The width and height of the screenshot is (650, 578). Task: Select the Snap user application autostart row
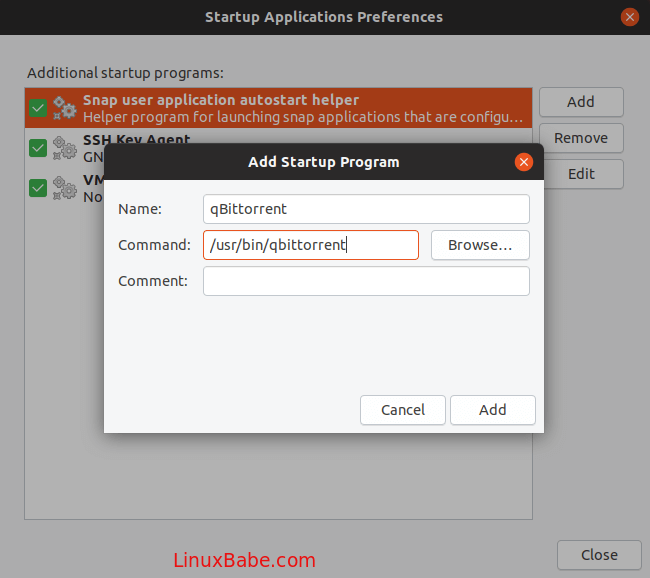pyautogui.click(x=300, y=108)
